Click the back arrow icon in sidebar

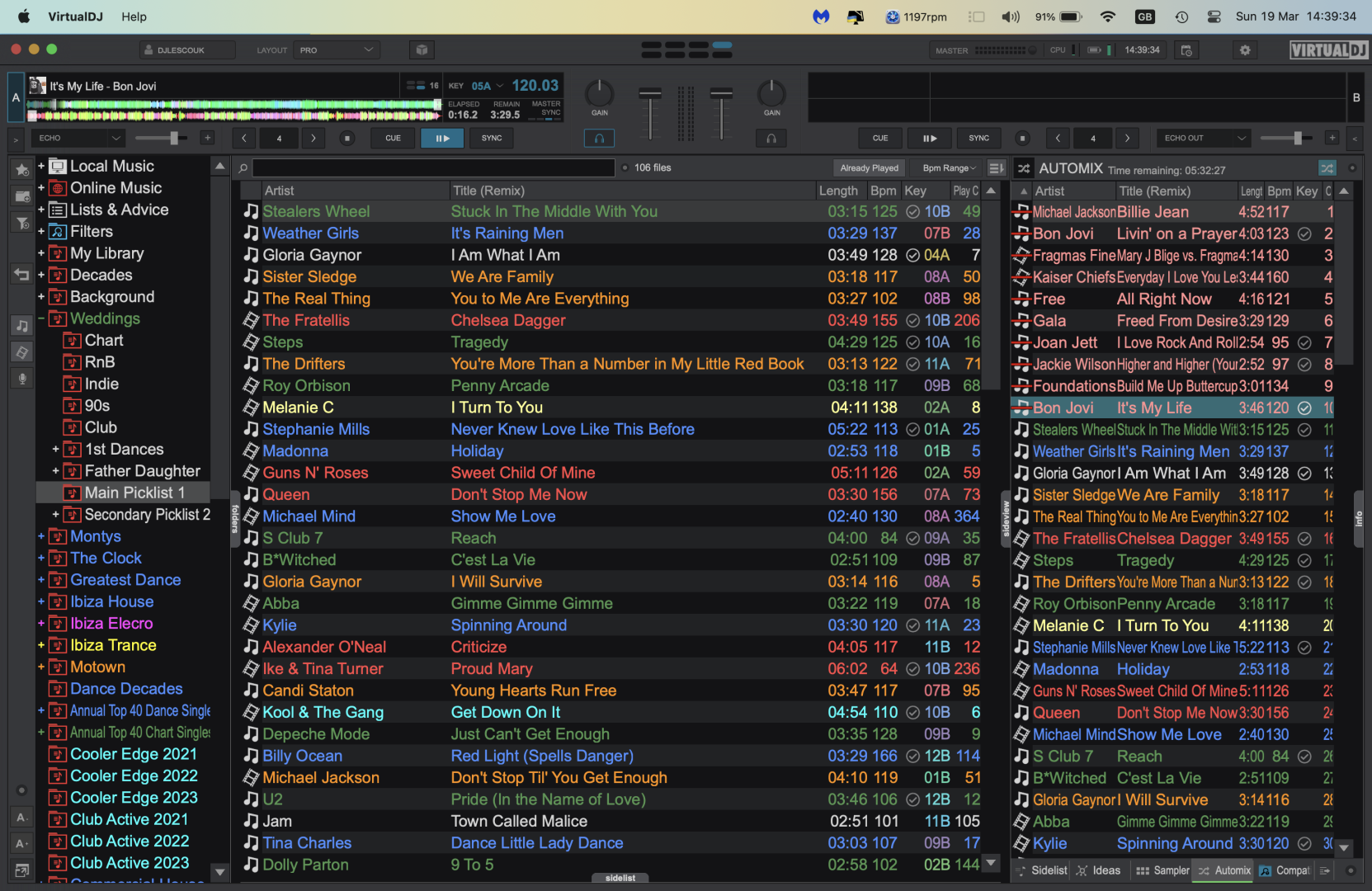pos(22,275)
